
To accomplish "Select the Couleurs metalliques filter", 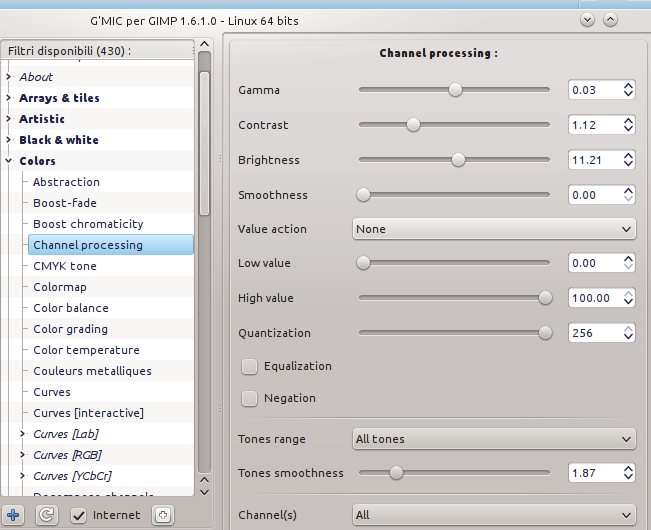I will 92,371.
